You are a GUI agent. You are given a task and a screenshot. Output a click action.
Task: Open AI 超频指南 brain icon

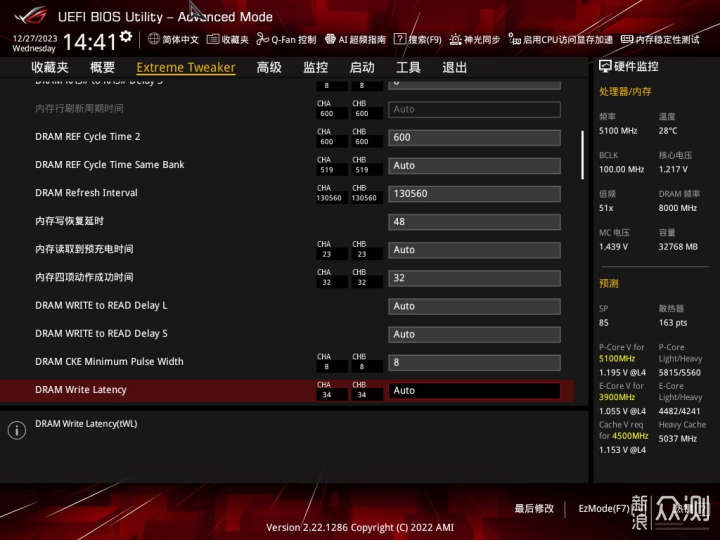coord(330,39)
